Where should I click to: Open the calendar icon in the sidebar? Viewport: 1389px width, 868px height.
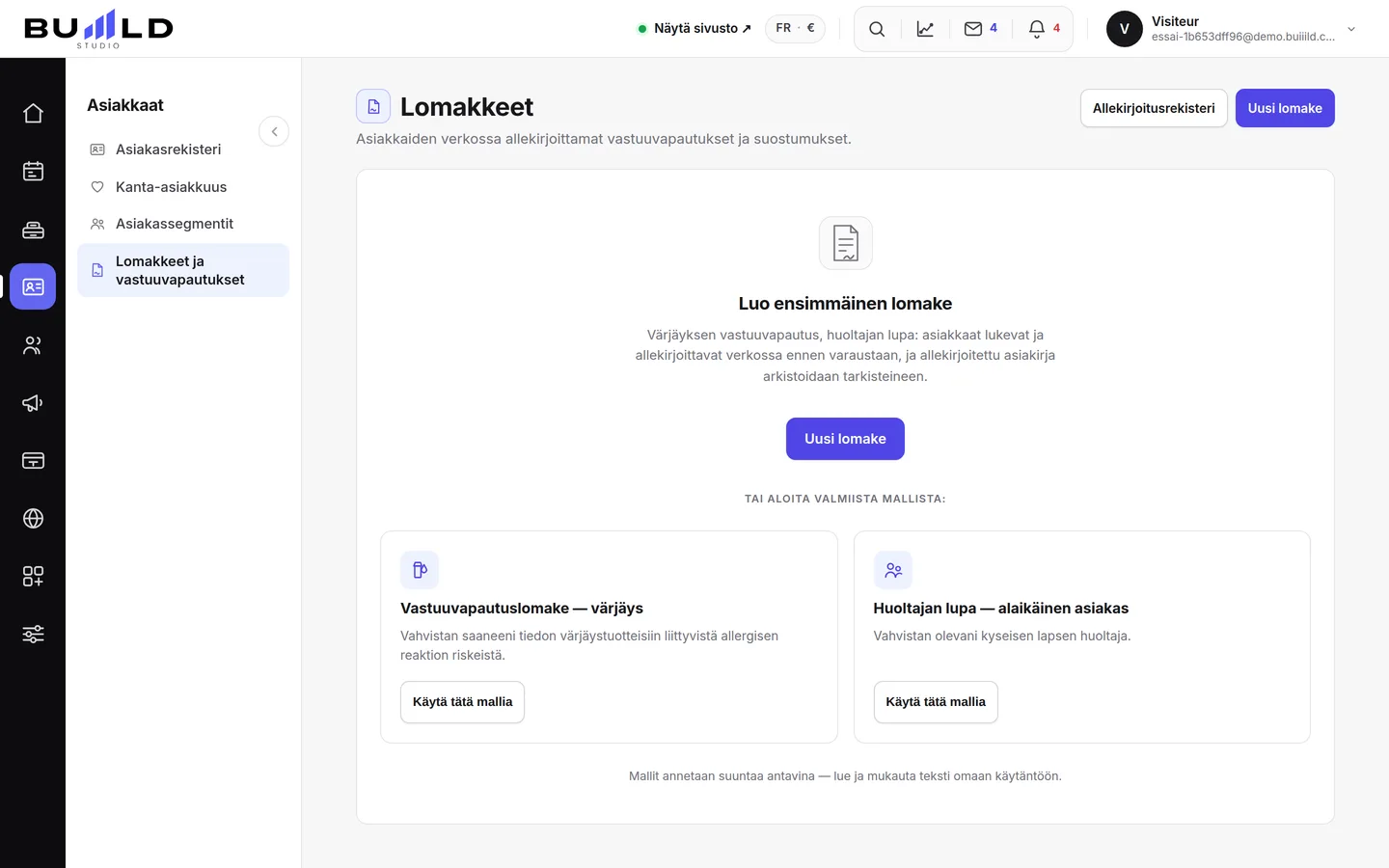coord(33,172)
